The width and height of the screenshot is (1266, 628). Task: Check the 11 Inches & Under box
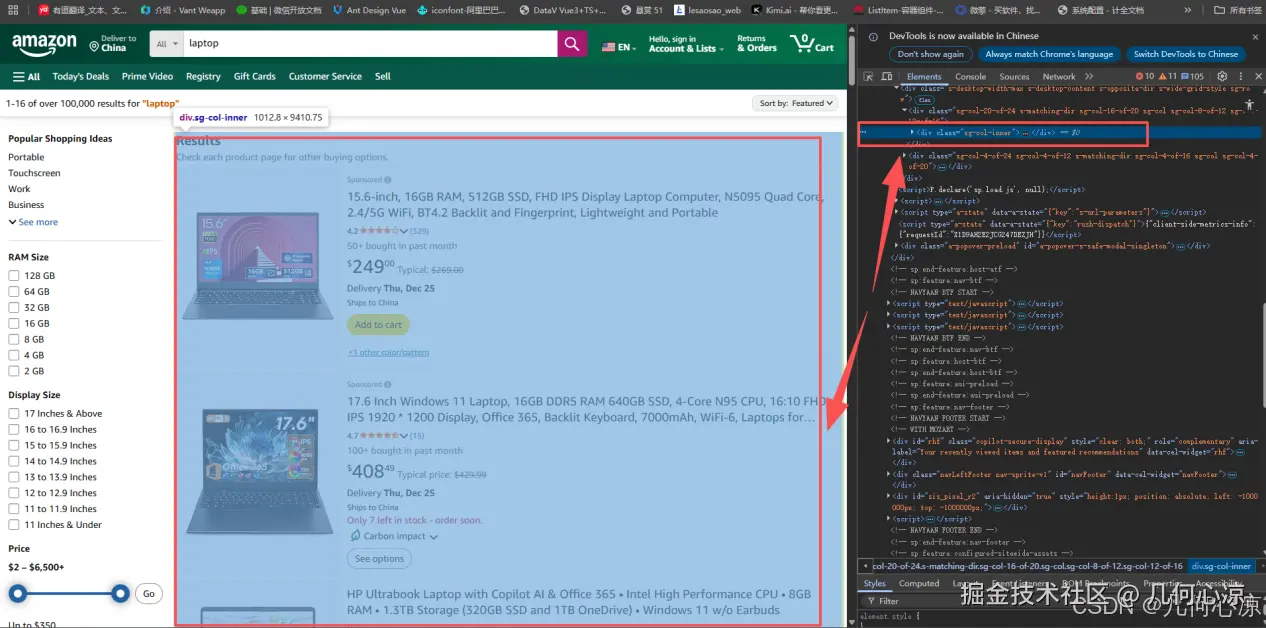pyautogui.click(x=14, y=525)
